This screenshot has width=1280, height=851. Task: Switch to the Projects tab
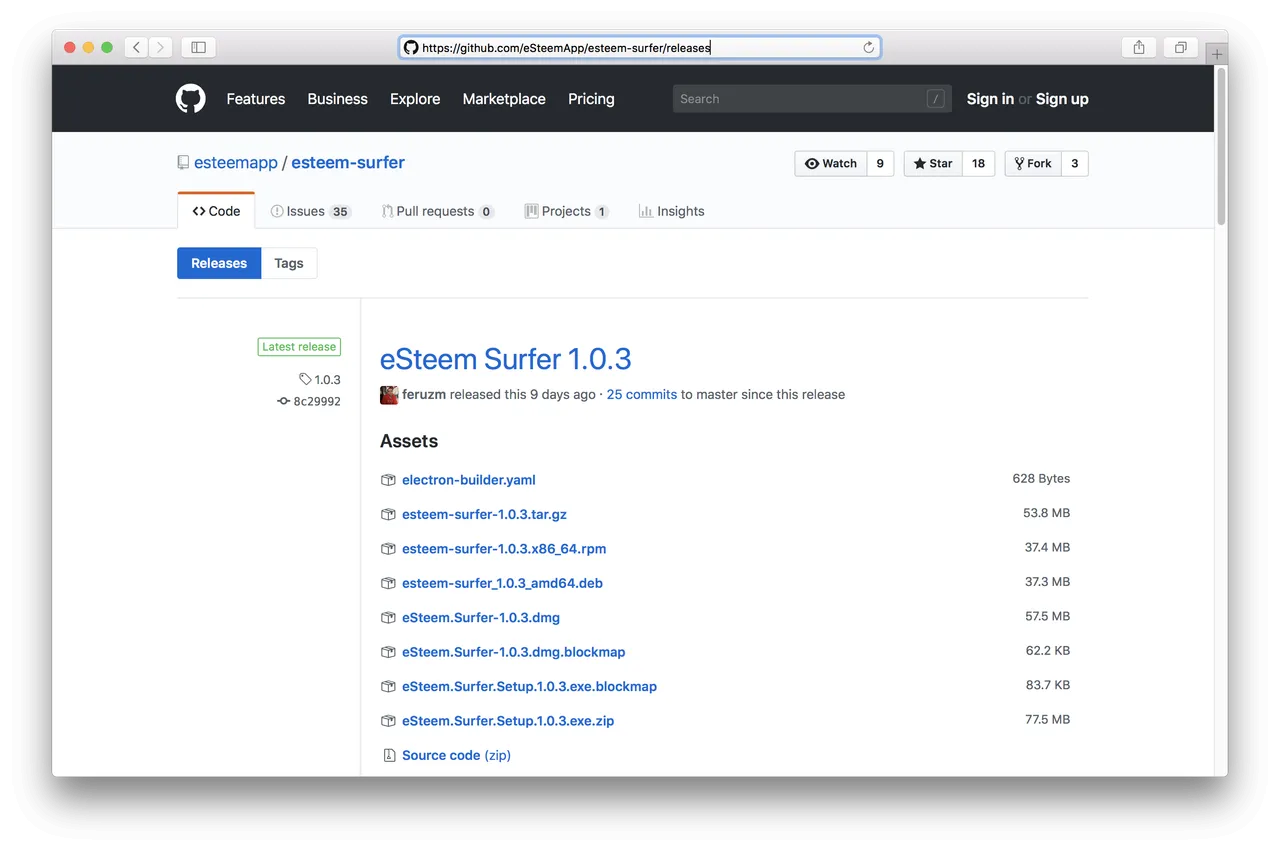[x=566, y=211]
